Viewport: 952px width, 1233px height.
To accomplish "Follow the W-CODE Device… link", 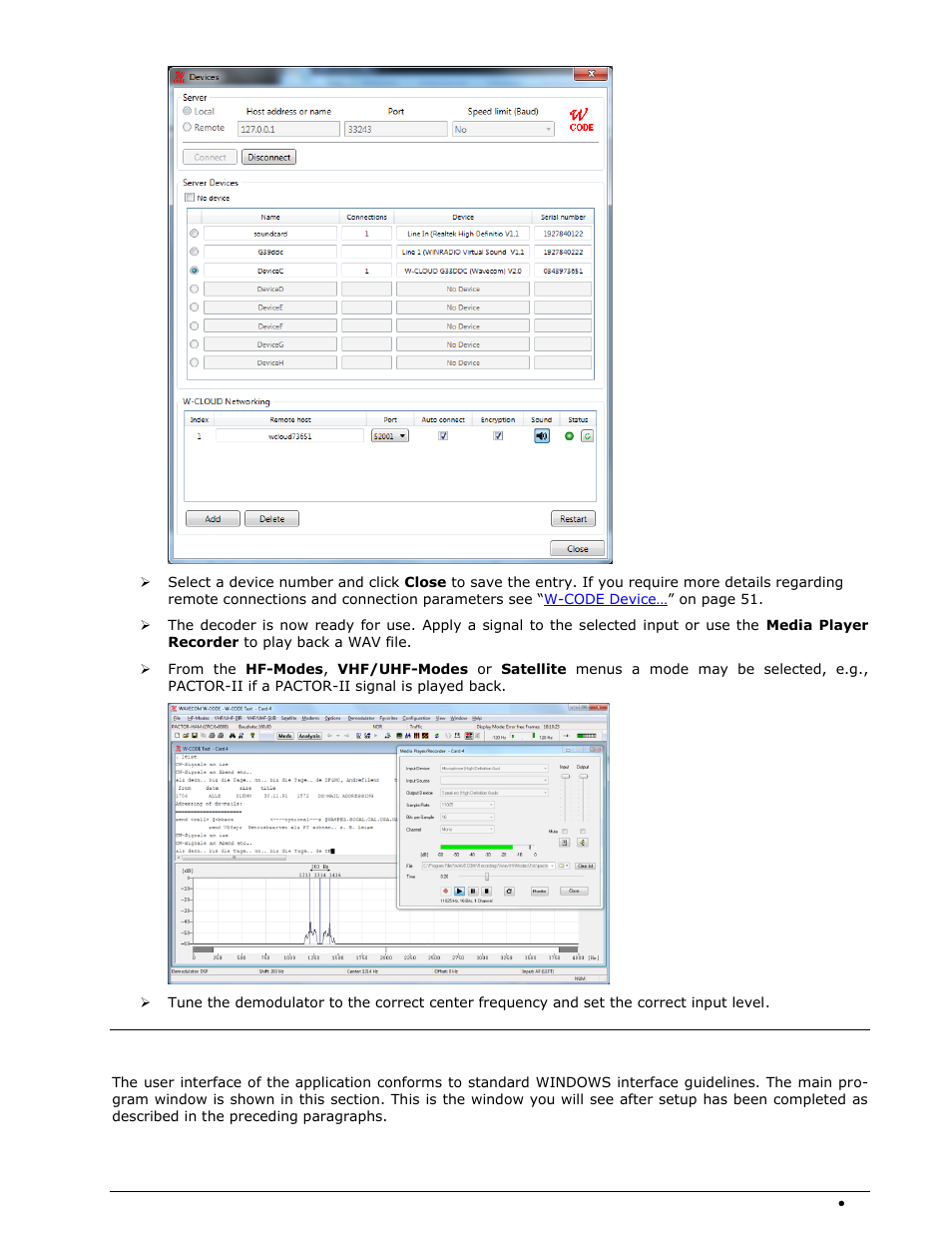I will (x=606, y=599).
